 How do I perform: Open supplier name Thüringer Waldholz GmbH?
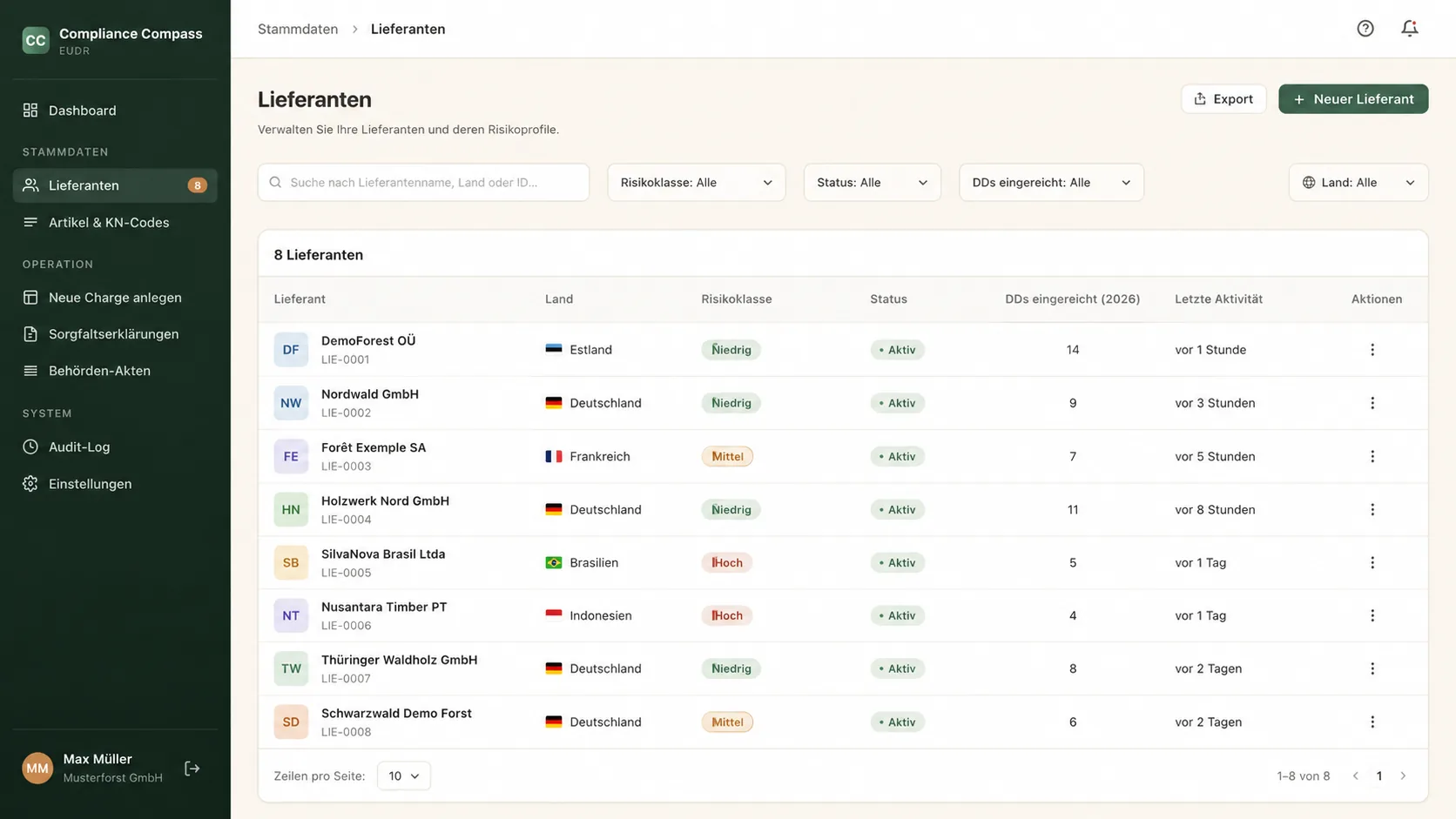coord(400,660)
